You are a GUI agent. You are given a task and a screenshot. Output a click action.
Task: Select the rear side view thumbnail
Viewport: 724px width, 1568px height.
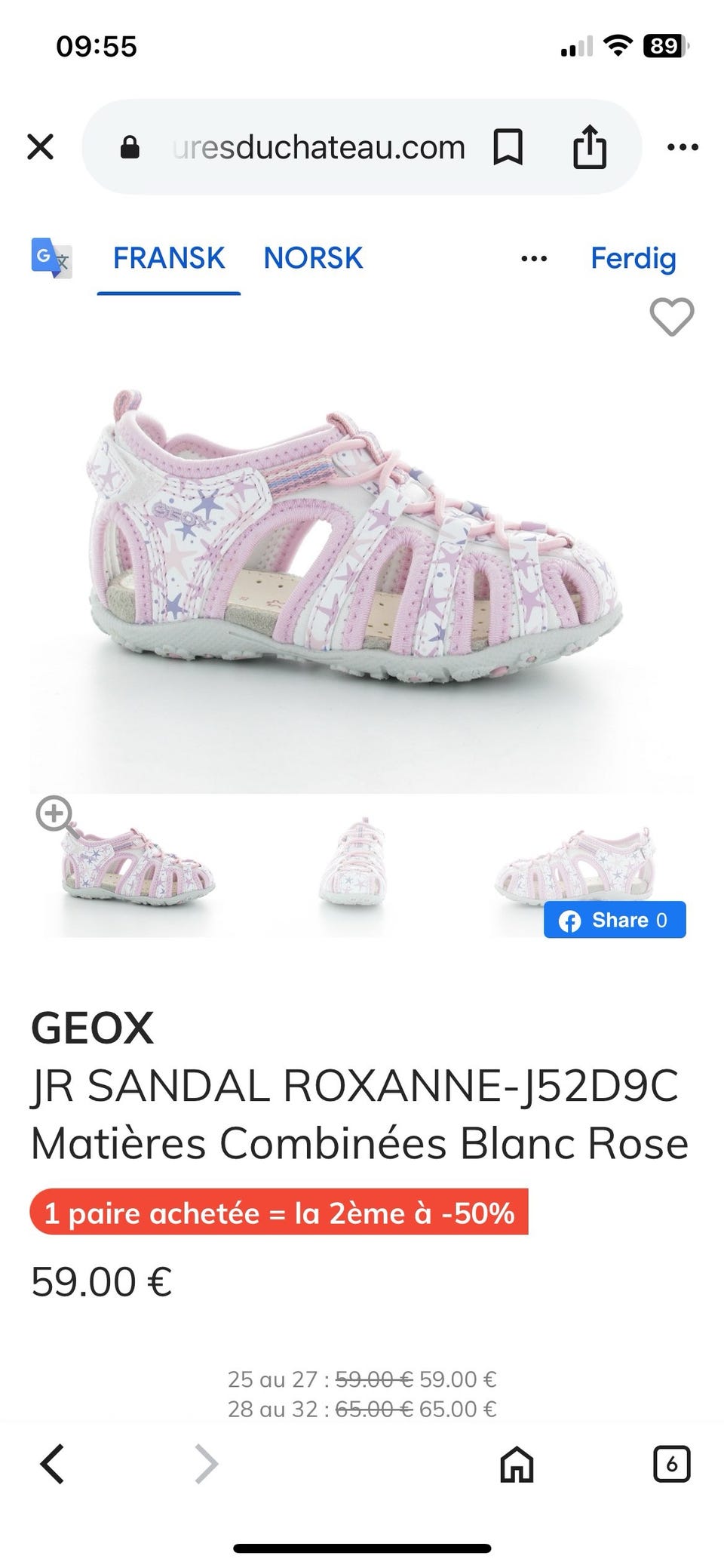(577, 864)
